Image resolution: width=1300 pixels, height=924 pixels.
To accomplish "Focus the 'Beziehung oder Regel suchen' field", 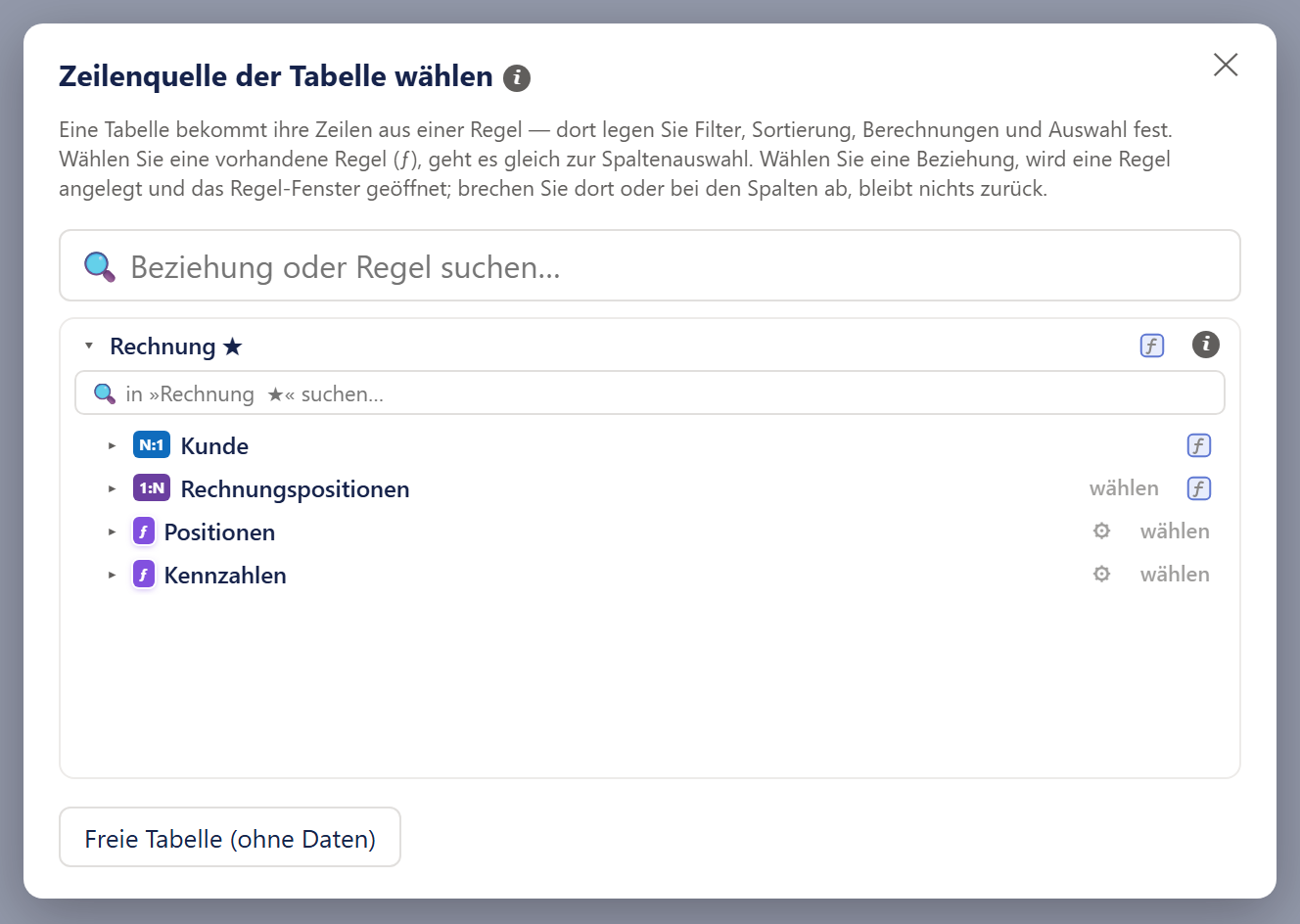I will (650, 265).
